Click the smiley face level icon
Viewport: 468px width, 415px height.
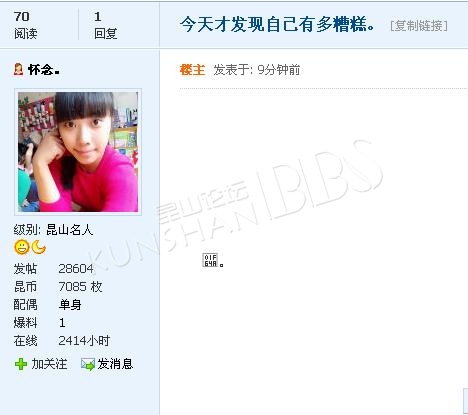click(x=22, y=247)
